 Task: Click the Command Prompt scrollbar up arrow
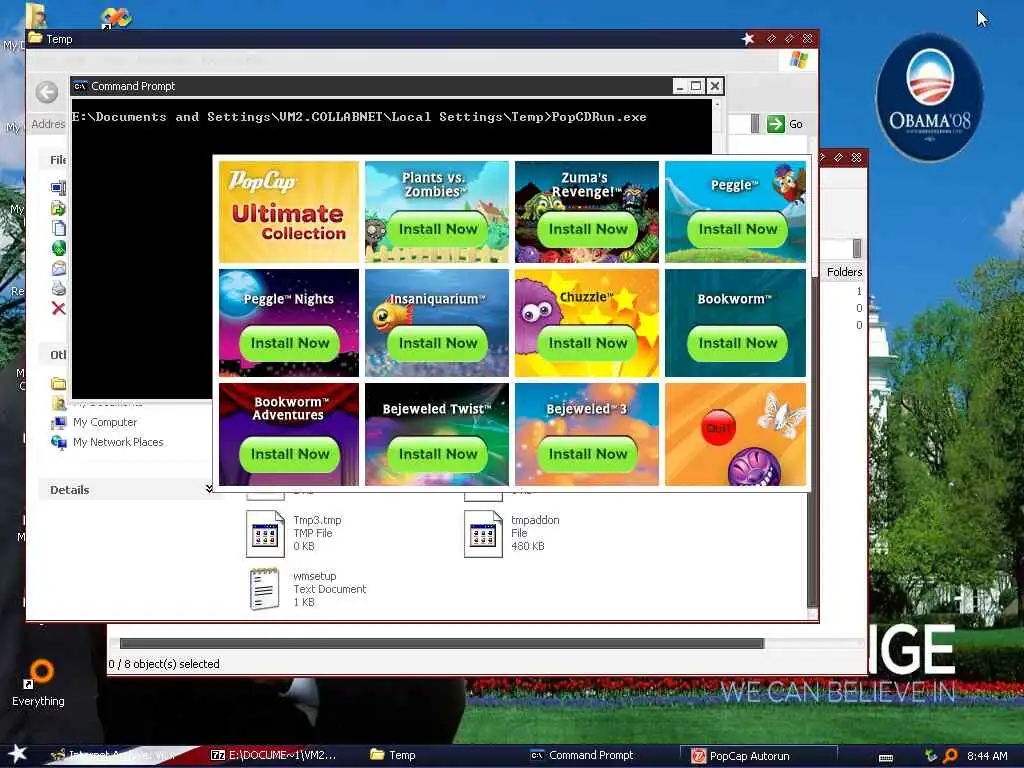pyautogui.click(x=717, y=104)
